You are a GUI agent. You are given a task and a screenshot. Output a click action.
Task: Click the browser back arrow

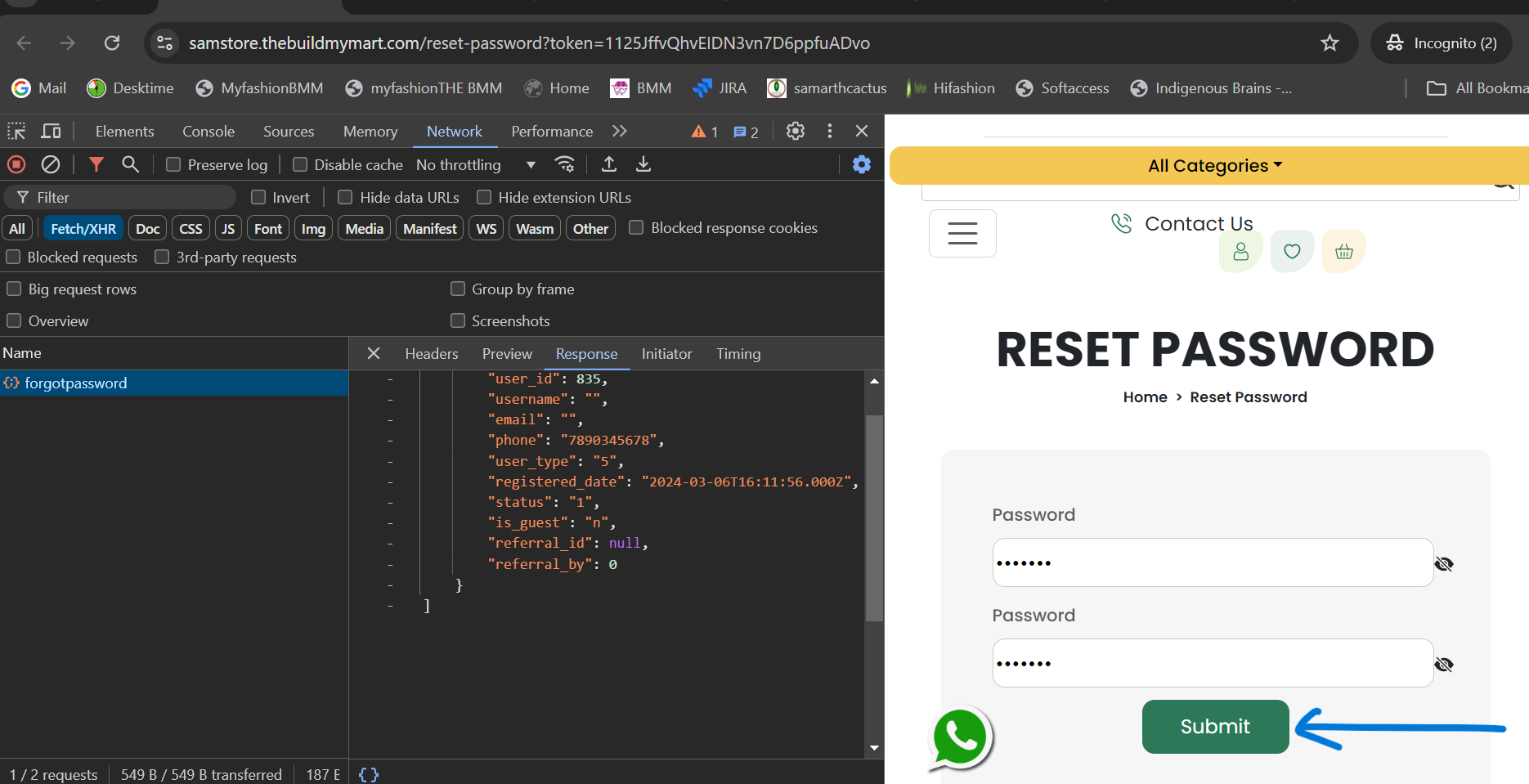pyautogui.click(x=25, y=43)
